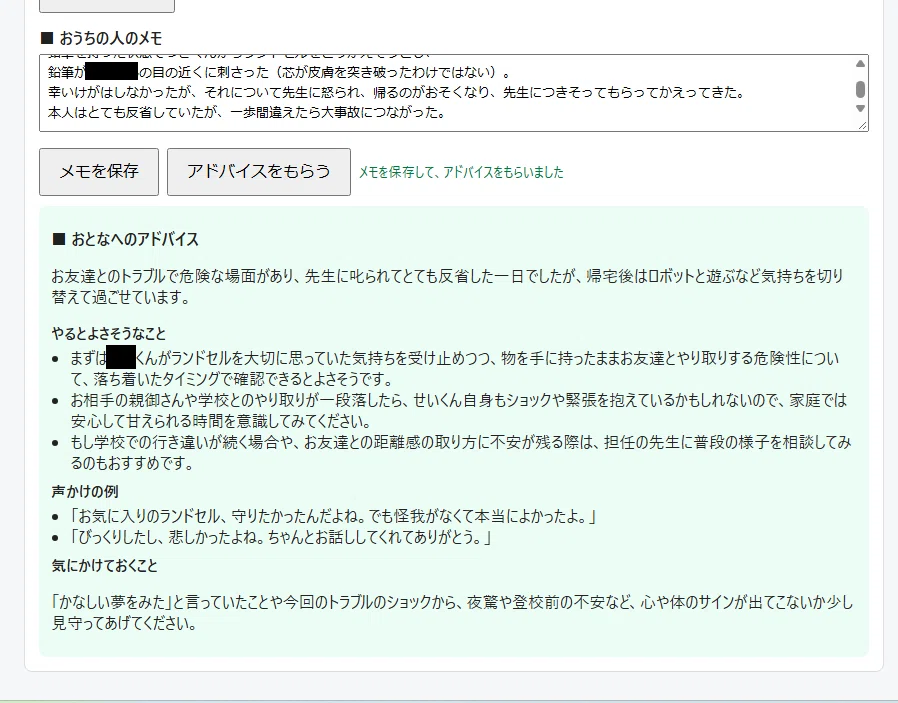898x703 pixels.
Task: Click the status message メモを保存して、アドバイスをもらいました
Action: point(461,172)
